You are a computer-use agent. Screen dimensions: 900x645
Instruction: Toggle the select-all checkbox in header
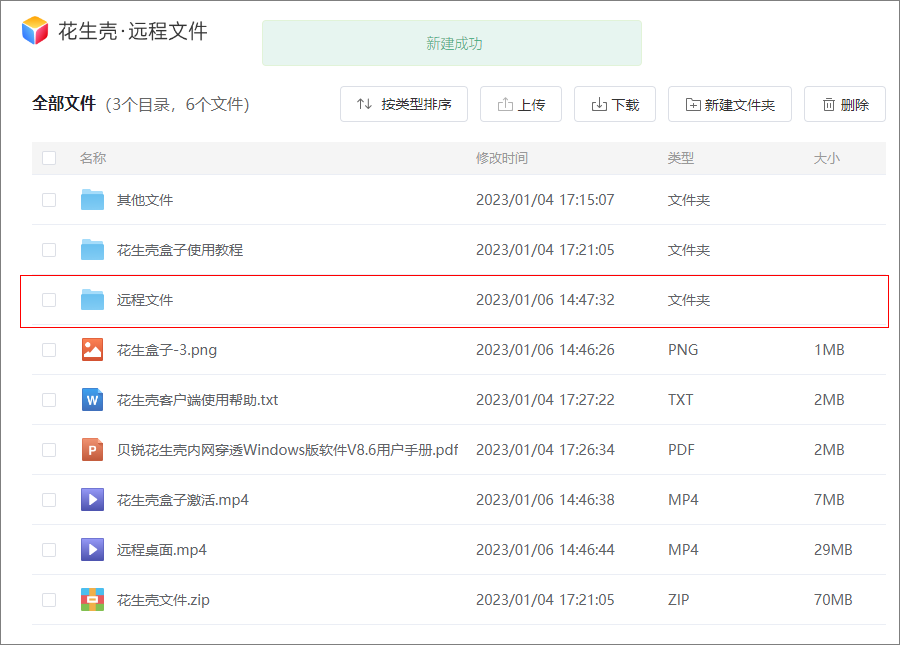[x=49, y=158]
